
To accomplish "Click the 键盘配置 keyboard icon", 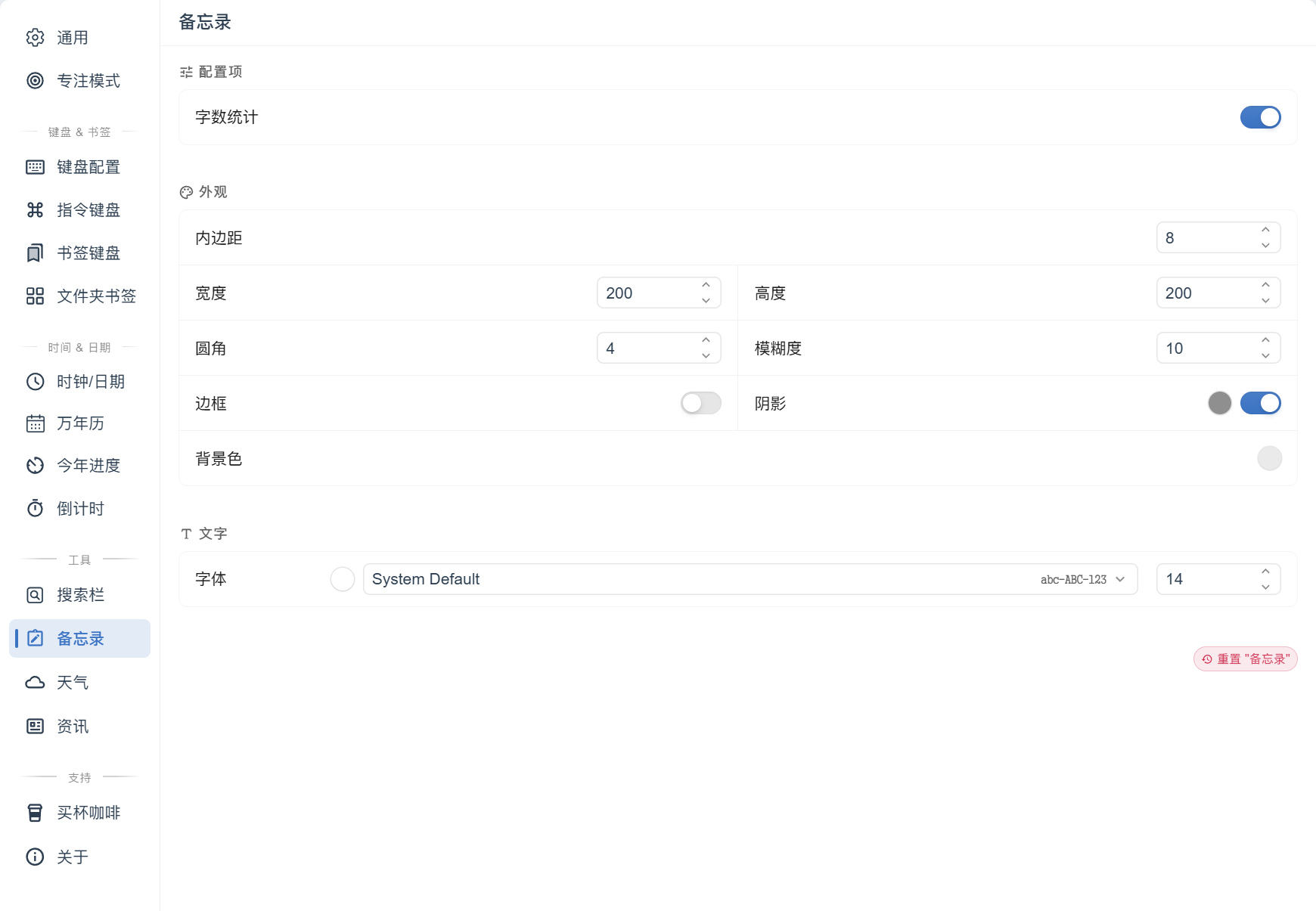I will [35, 167].
